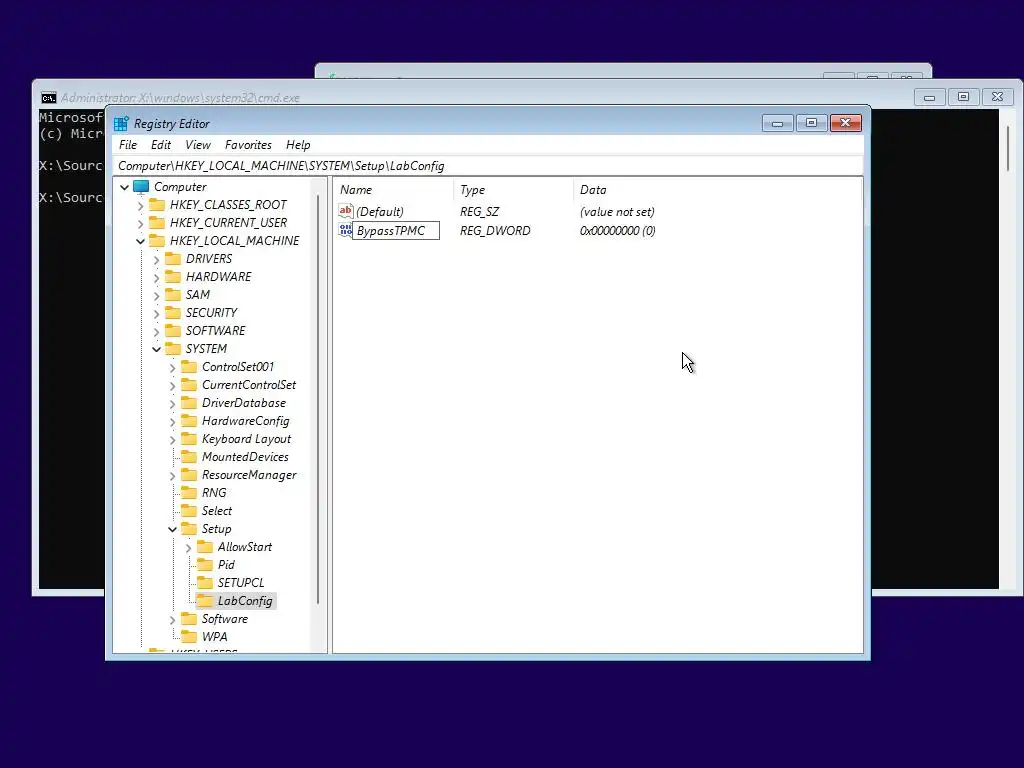Image resolution: width=1024 pixels, height=768 pixels.
Task: Collapse the Setup key chevron
Action: coord(172,530)
